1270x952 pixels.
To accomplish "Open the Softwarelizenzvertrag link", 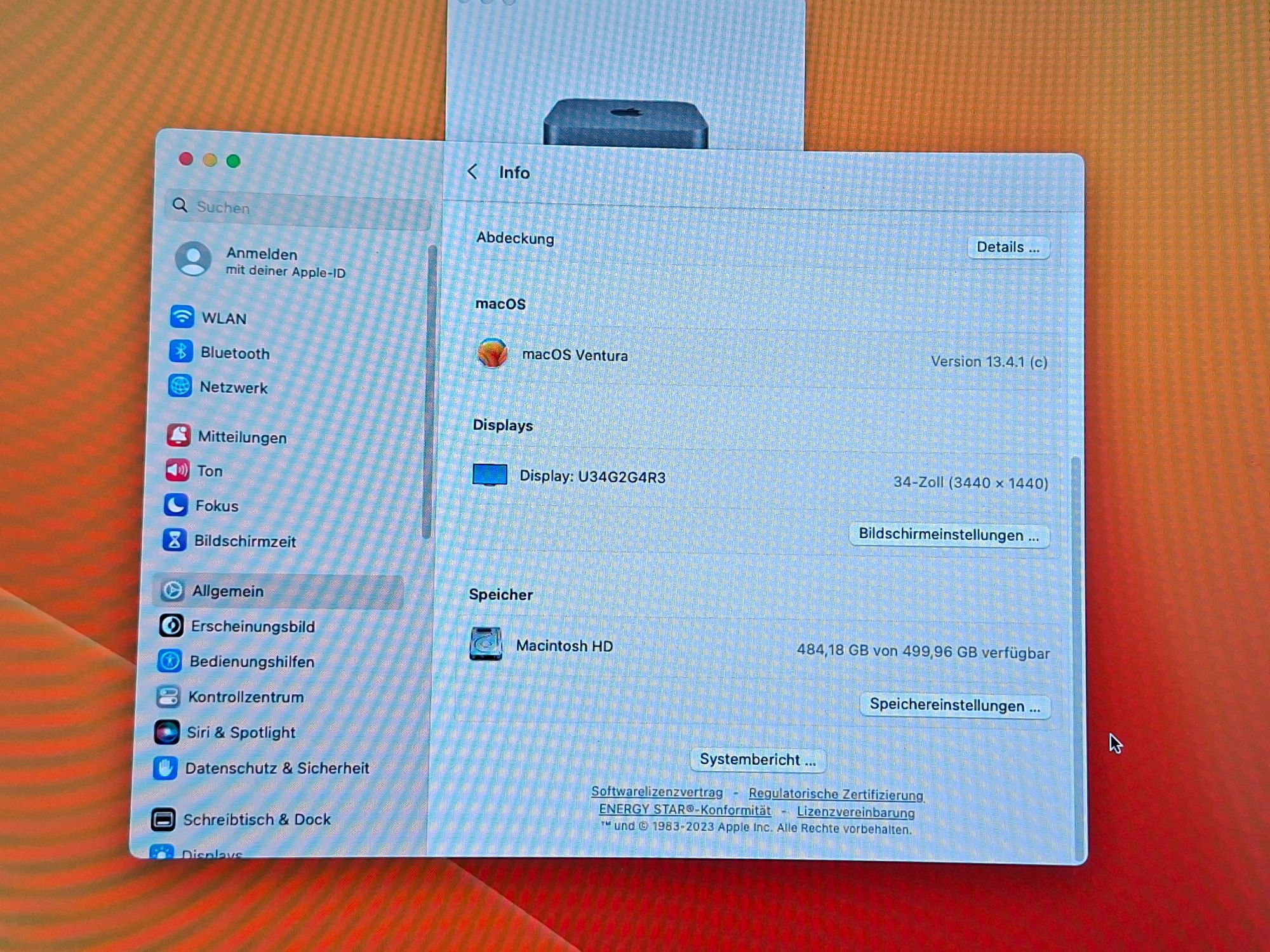I will coord(657,791).
